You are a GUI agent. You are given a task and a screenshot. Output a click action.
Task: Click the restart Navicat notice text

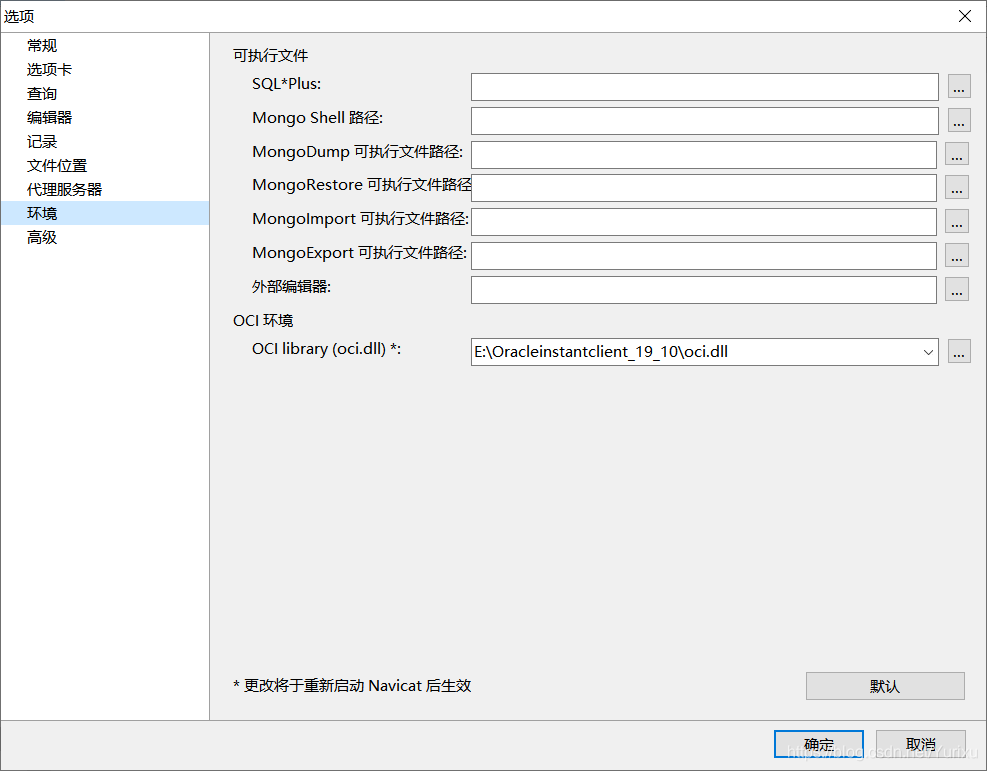tap(352, 685)
